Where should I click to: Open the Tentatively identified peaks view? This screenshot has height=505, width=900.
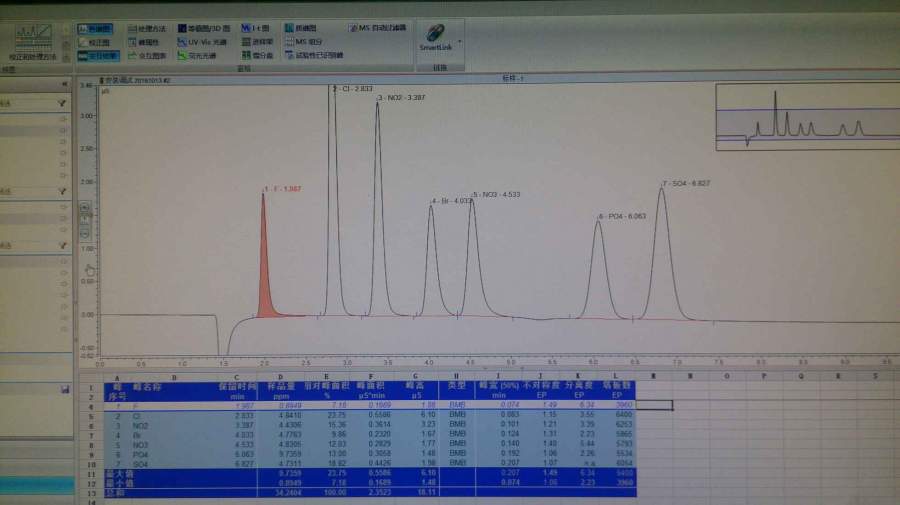point(314,56)
